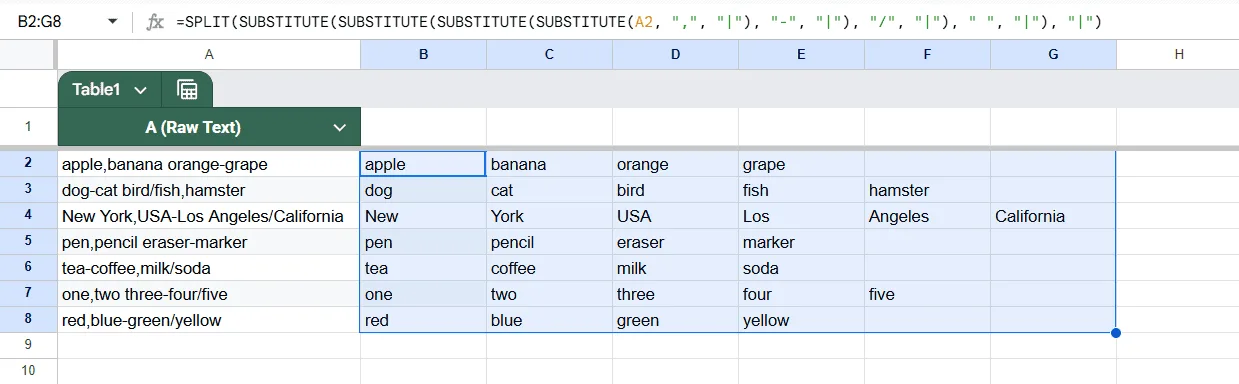The height and width of the screenshot is (384, 1239).
Task: Click cell 'pen,pencil eraser-marker'
Action: [209, 242]
